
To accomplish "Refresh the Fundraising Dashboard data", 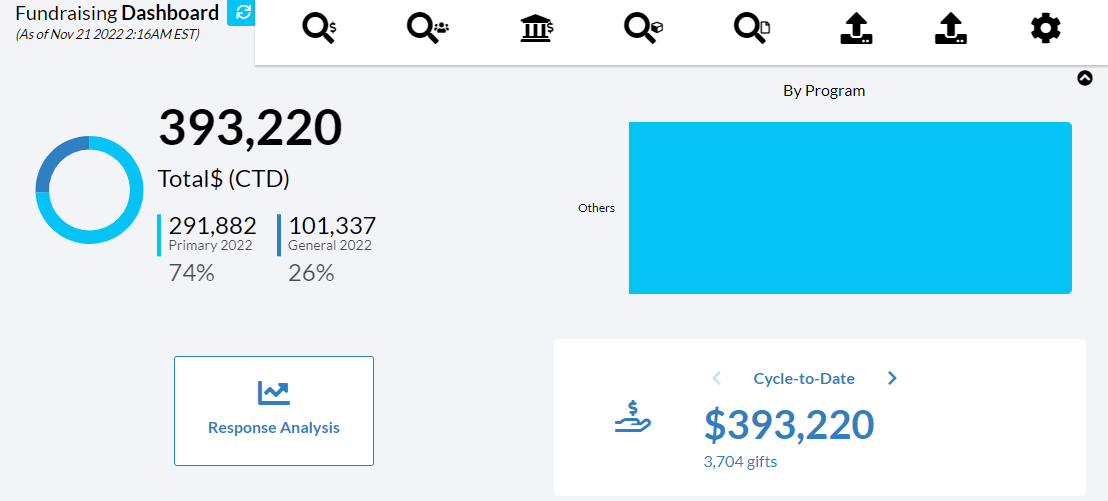I will pyautogui.click(x=242, y=12).
